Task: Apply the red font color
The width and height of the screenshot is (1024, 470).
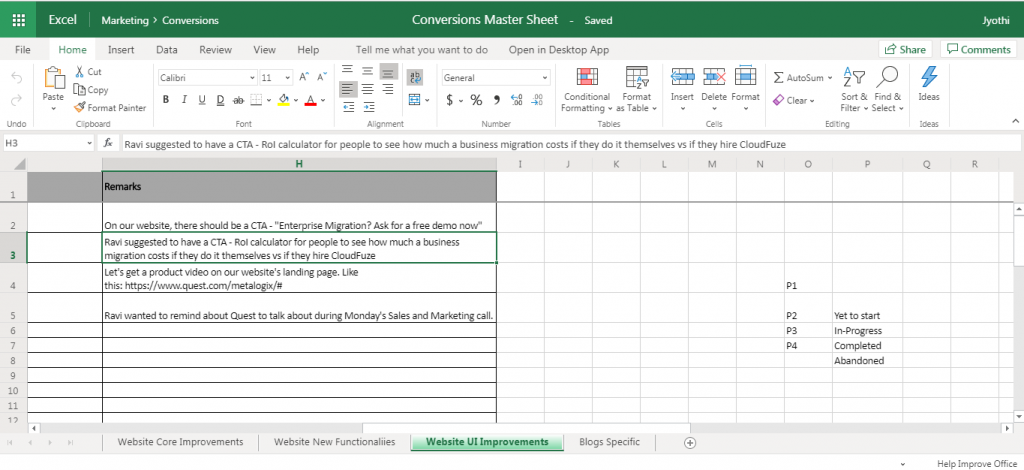Action: coord(311,100)
